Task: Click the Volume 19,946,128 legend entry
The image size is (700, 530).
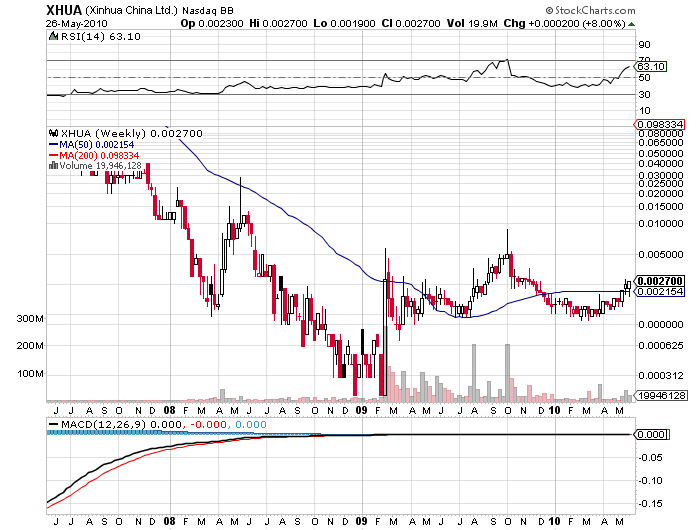Action: [x=100, y=166]
